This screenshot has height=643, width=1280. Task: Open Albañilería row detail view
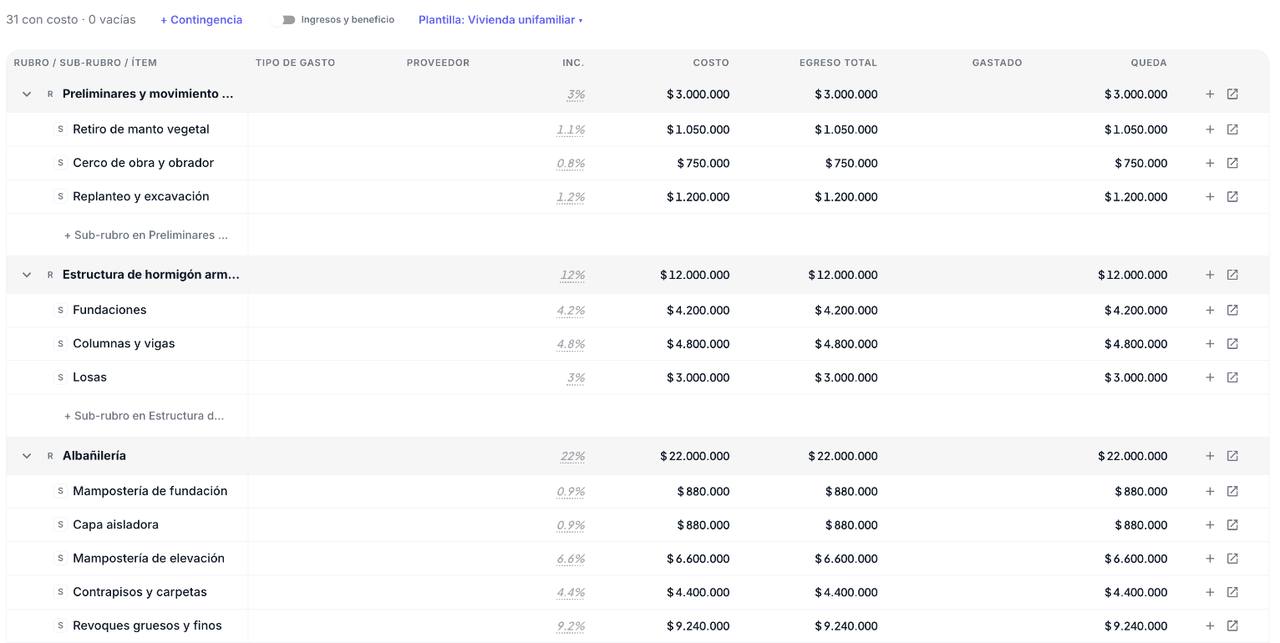1232,456
